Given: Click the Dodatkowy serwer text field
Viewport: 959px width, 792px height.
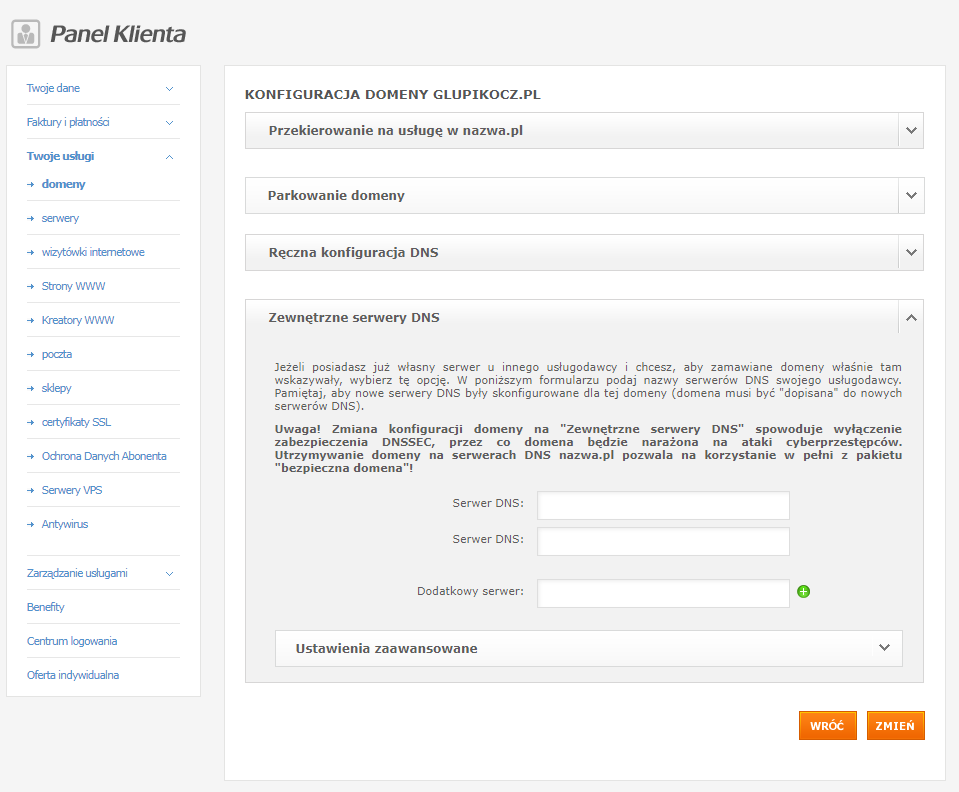Looking at the screenshot, I should [663, 593].
